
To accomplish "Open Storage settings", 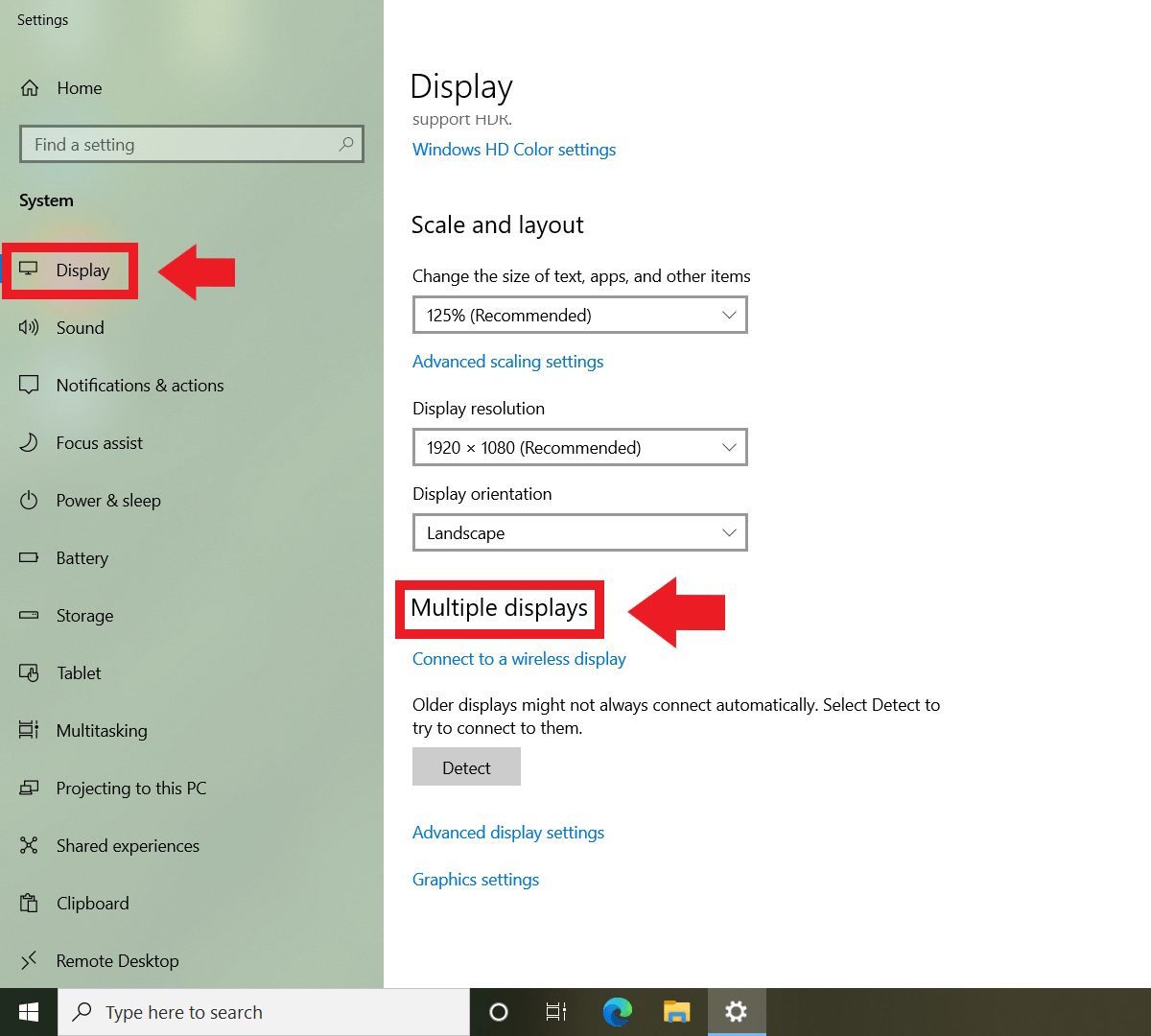I will [84, 615].
